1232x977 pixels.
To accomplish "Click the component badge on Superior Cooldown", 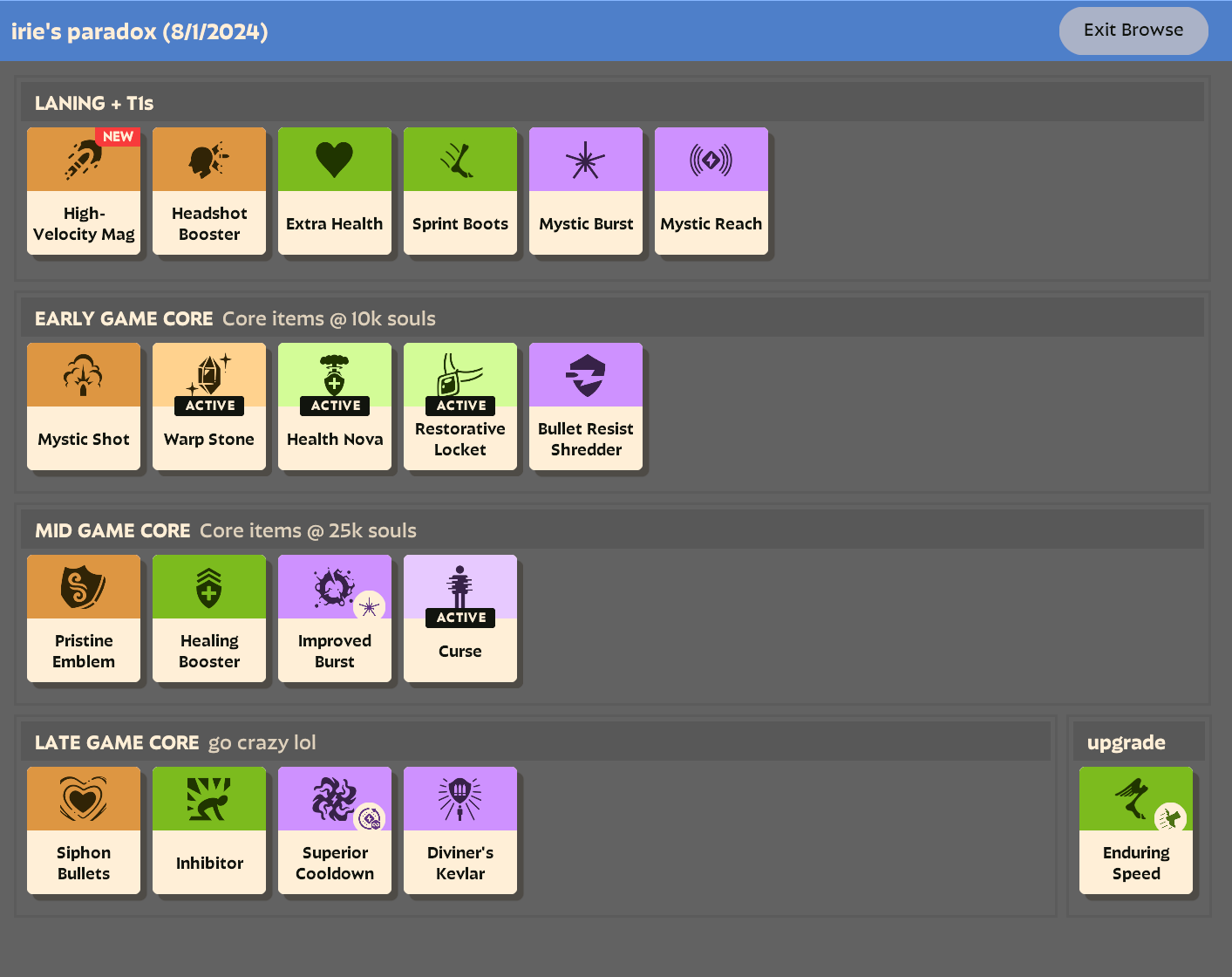I will tap(370, 819).
